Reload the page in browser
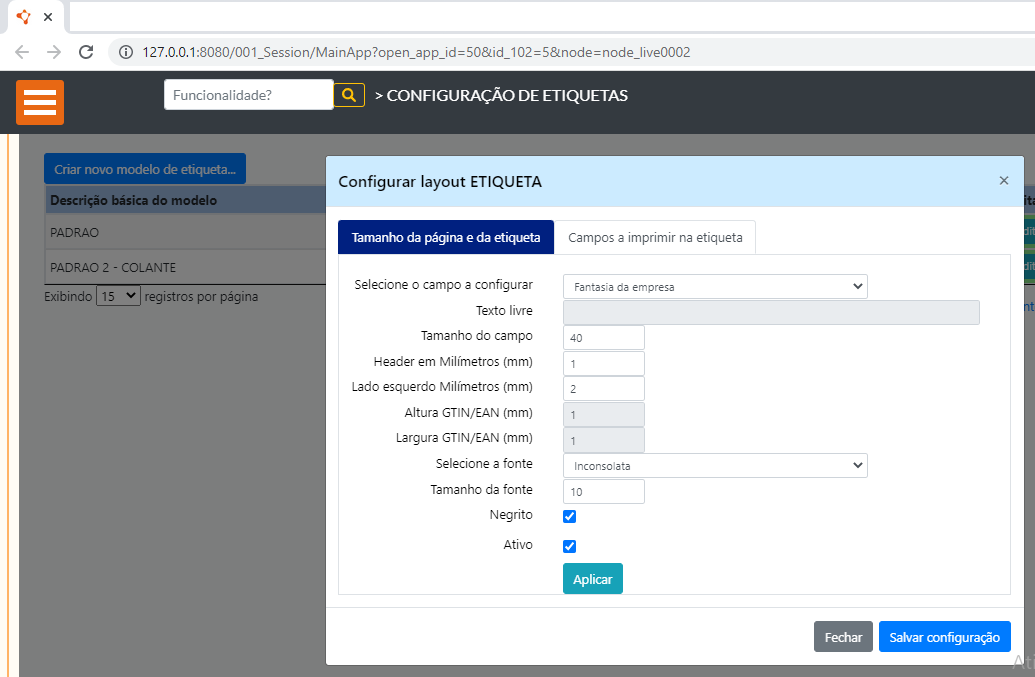This screenshot has width=1035, height=677. tap(86, 52)
